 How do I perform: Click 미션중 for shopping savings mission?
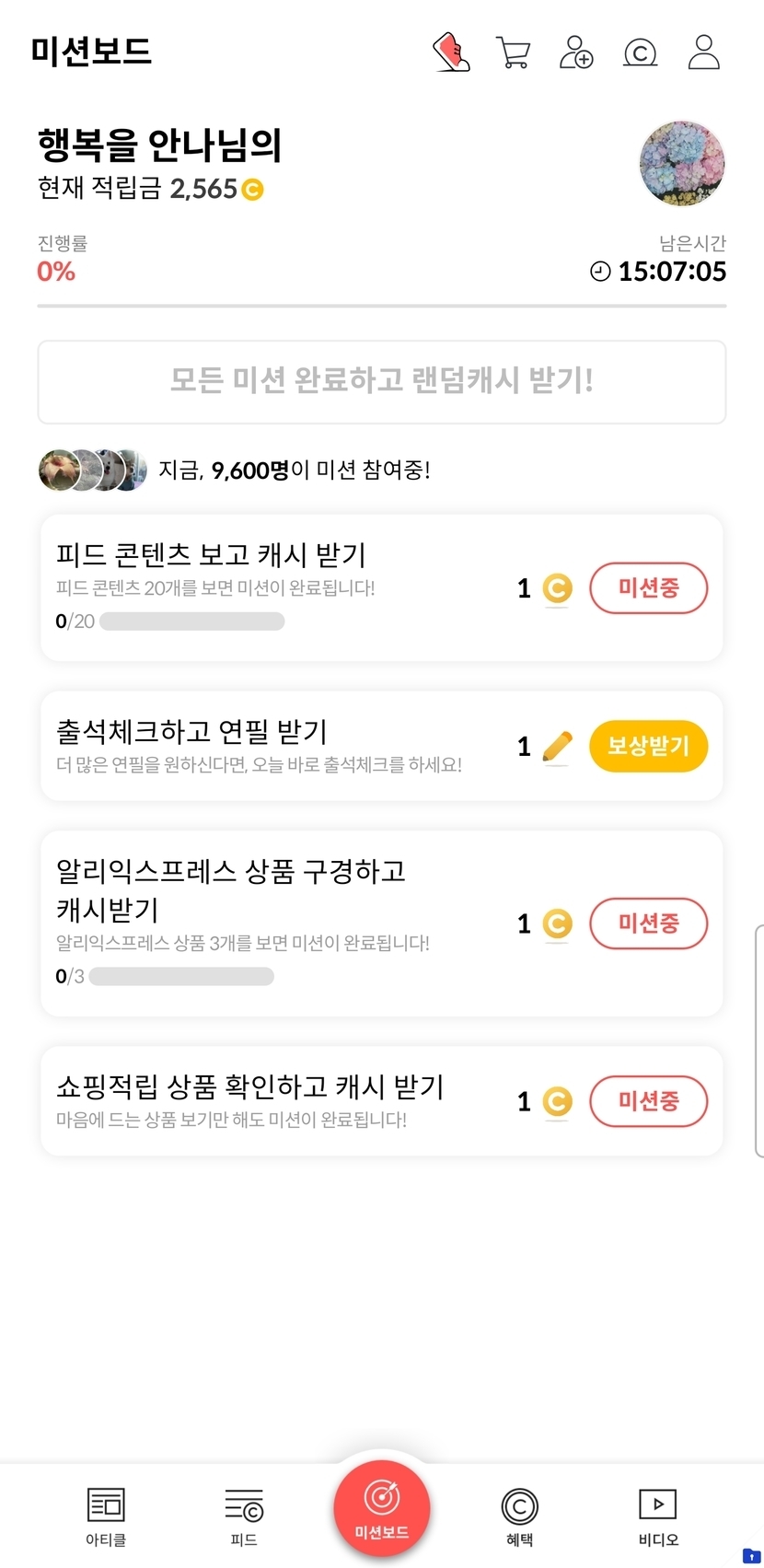coord(648,1101)
